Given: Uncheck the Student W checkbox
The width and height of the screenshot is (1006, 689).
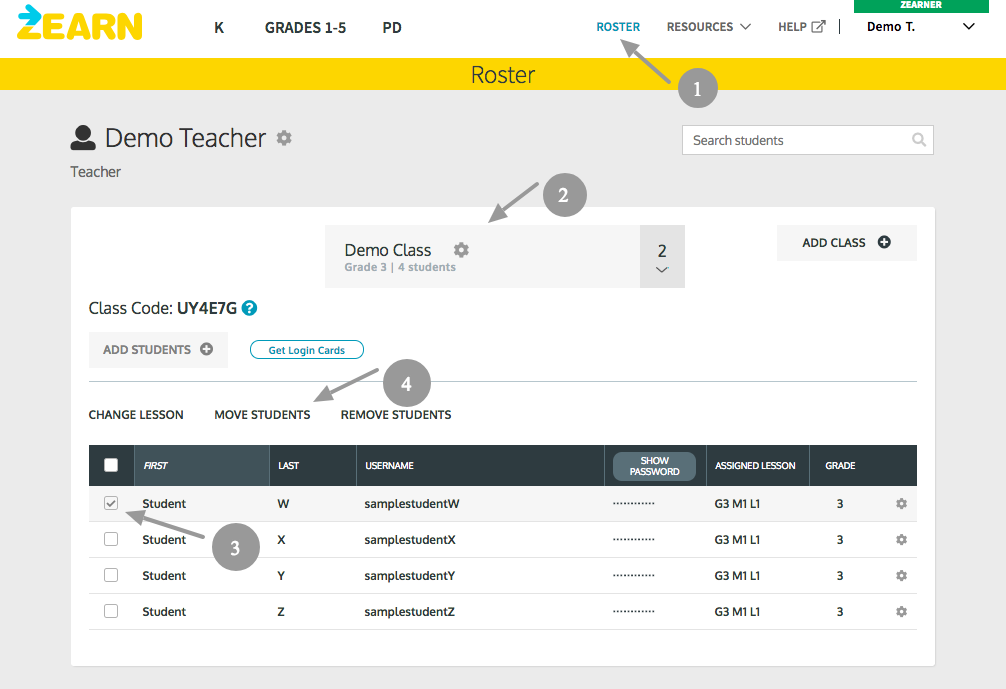Looking at the screenshot, I should click(x=111, y=503).
